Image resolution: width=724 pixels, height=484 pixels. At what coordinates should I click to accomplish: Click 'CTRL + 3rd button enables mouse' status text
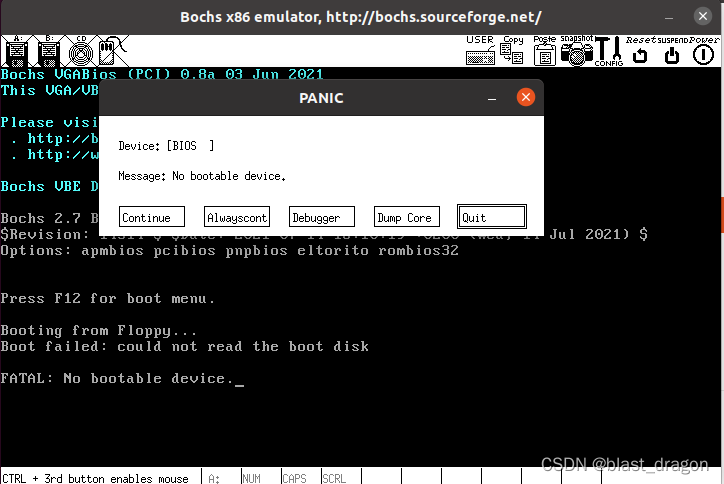point(95,478)
